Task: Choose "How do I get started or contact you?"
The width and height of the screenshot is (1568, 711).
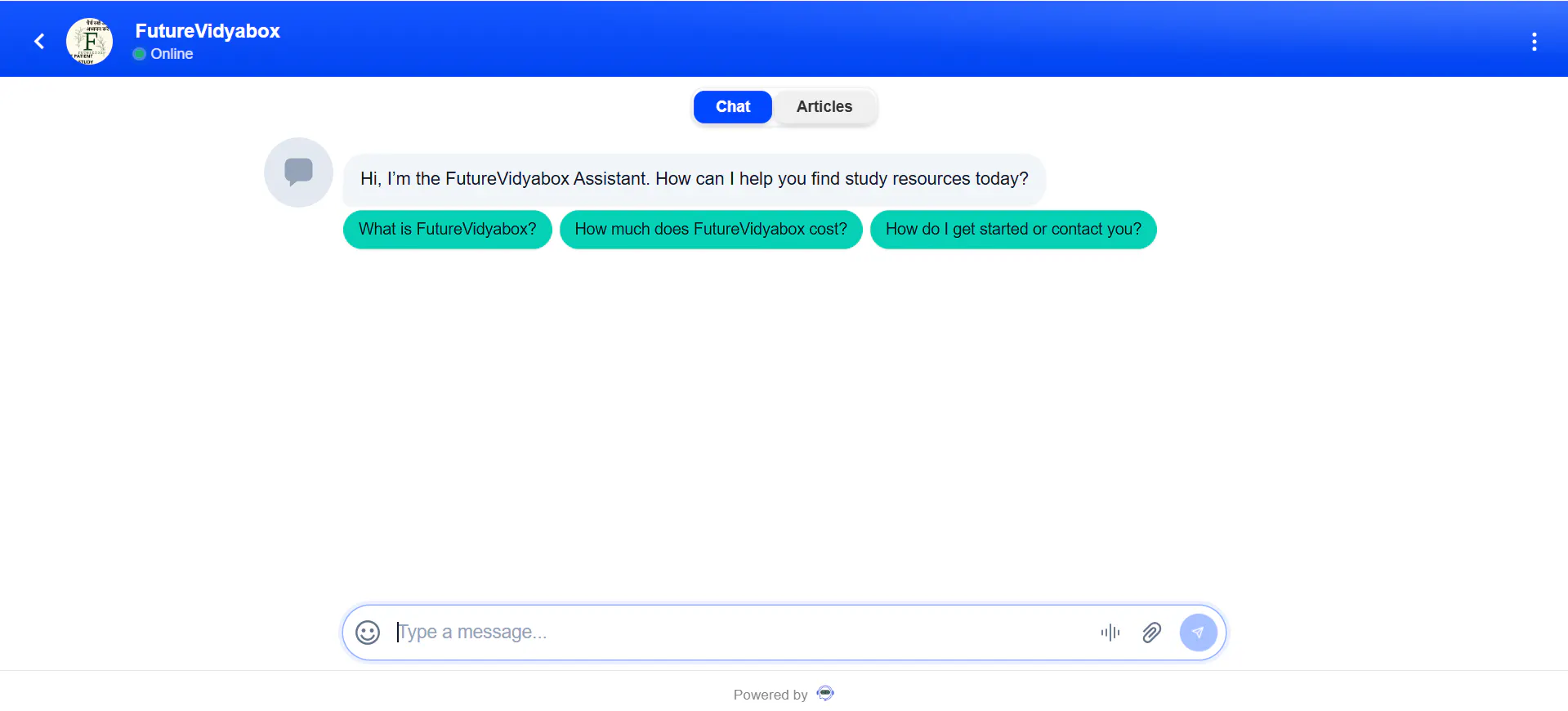Action: (1013, 230)
